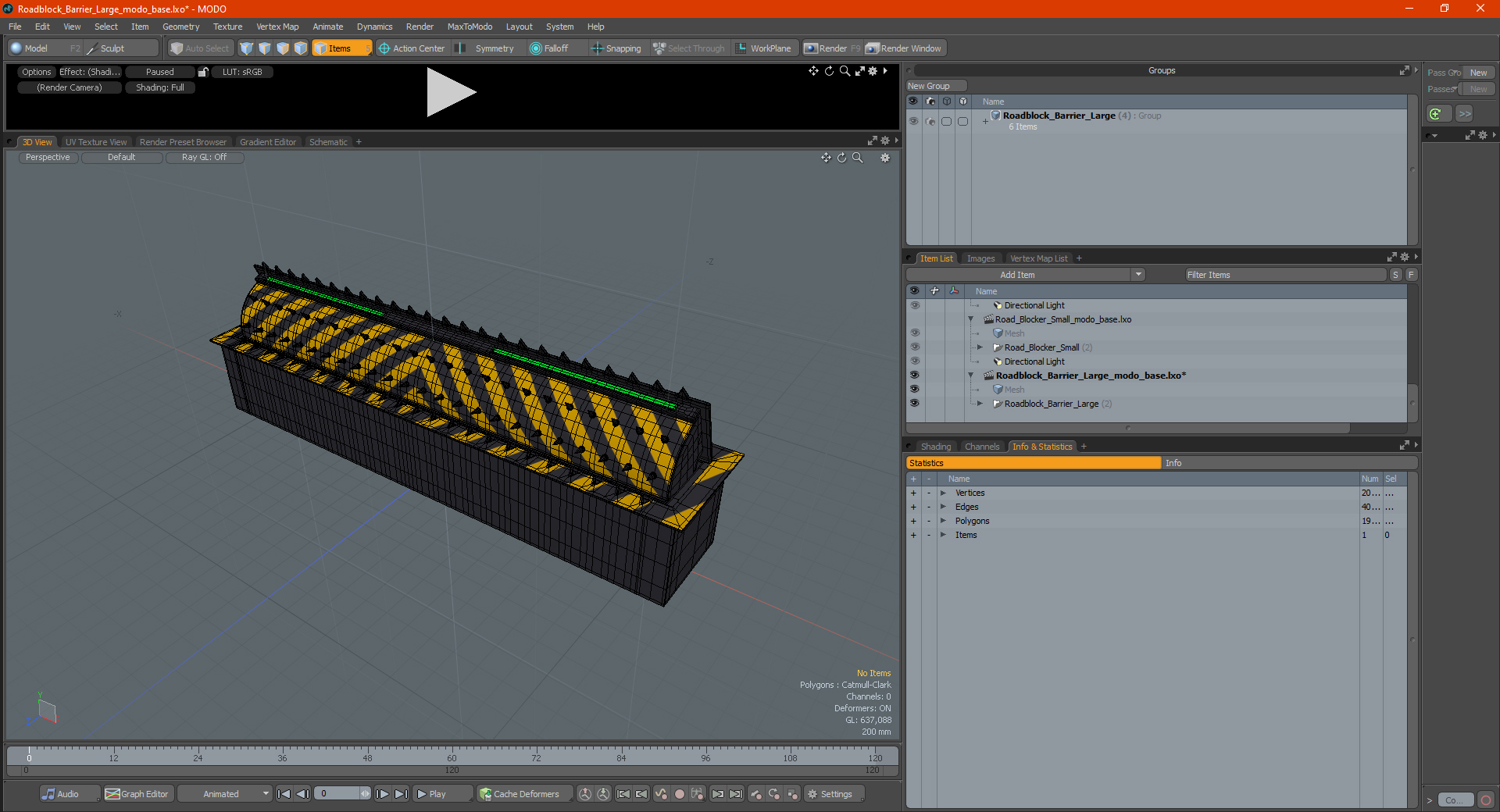This screenshot has height=812, width=1500.
Task: Open the Default shading style dropdown
Action: tap(122, 157)
